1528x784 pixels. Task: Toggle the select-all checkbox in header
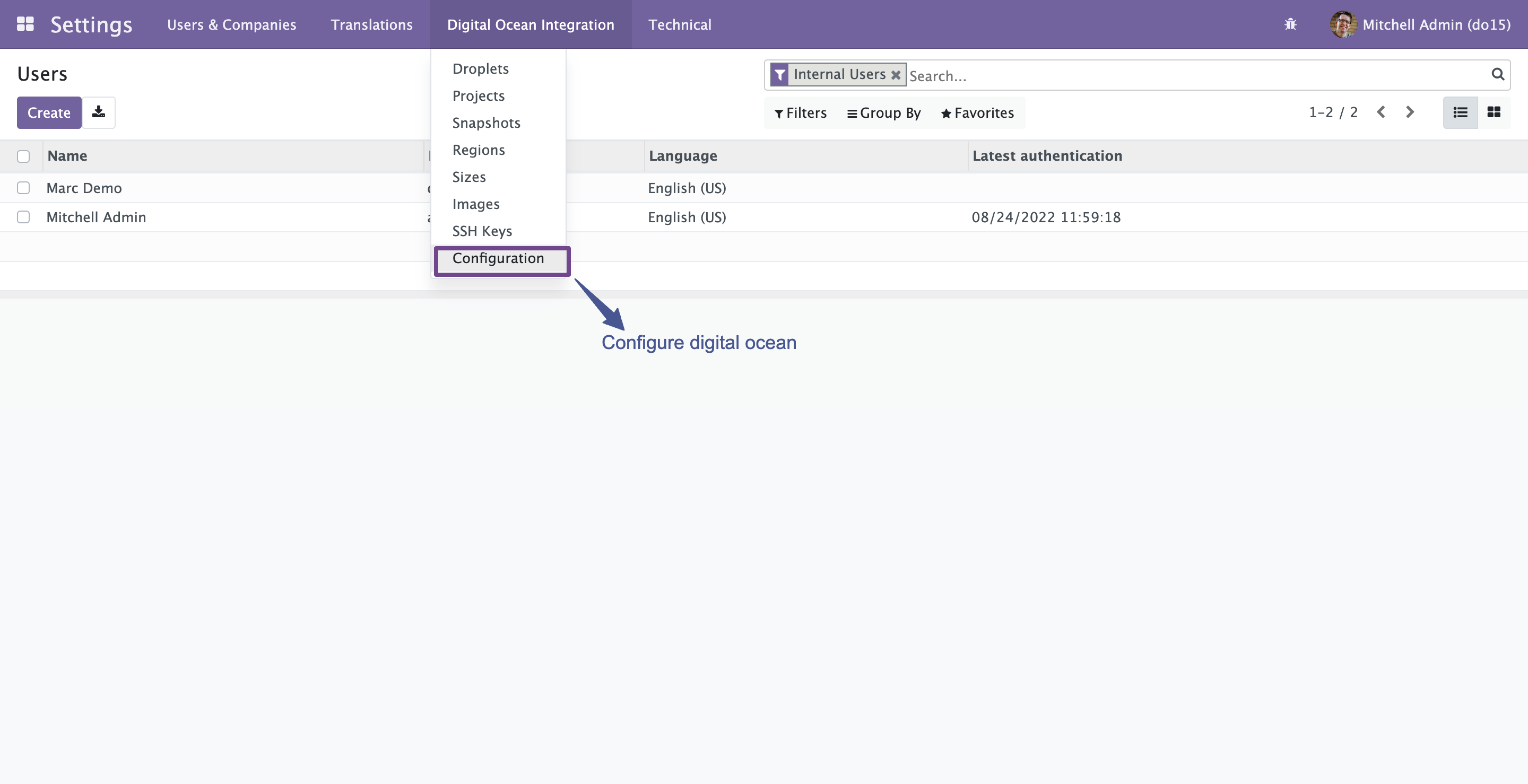tap(24, 156)
